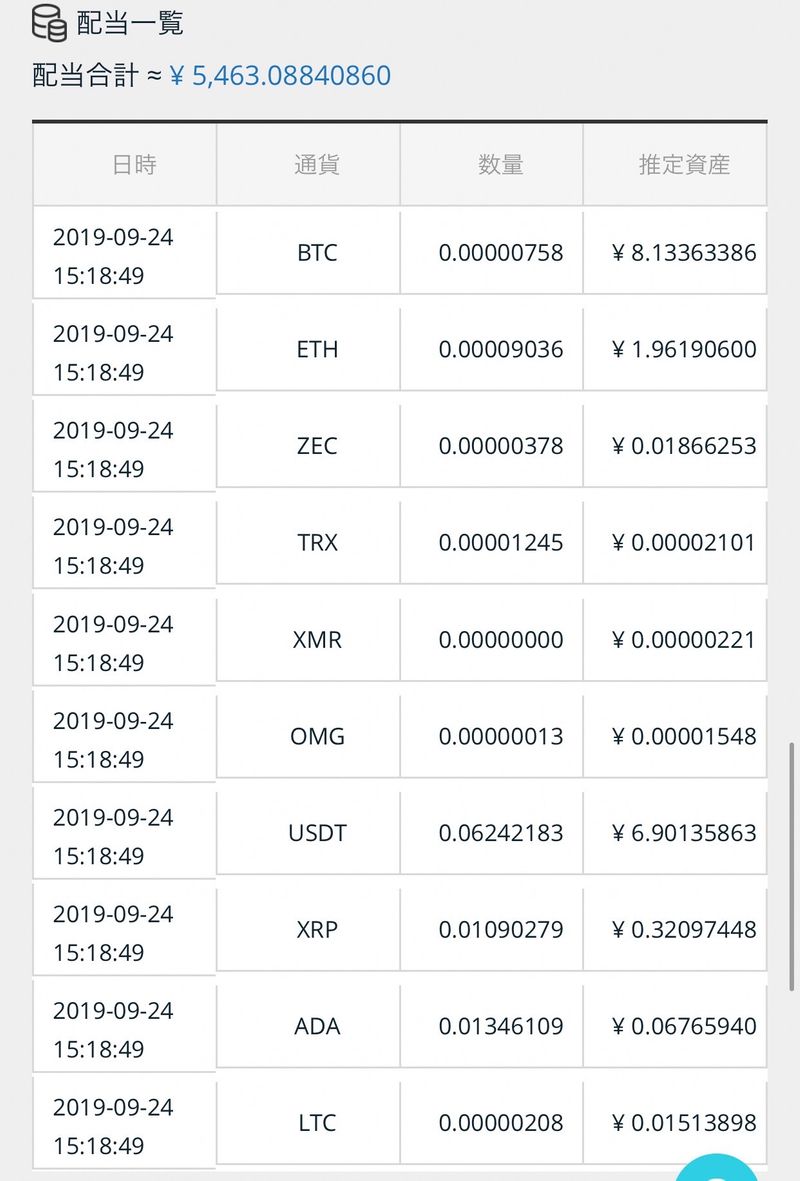Select the USDT currency cell

[x=317, y=833]
